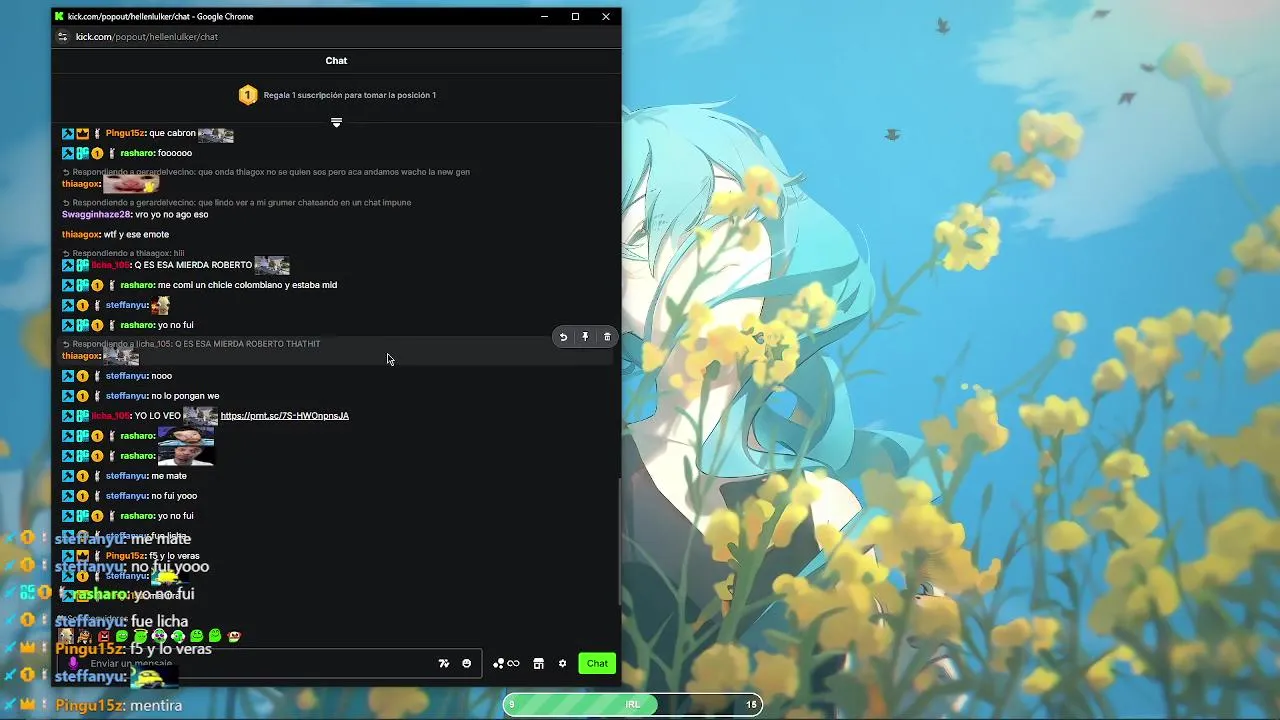
Task: Click message no fui yooo by steffanyu
Action: tap(174, 496)
